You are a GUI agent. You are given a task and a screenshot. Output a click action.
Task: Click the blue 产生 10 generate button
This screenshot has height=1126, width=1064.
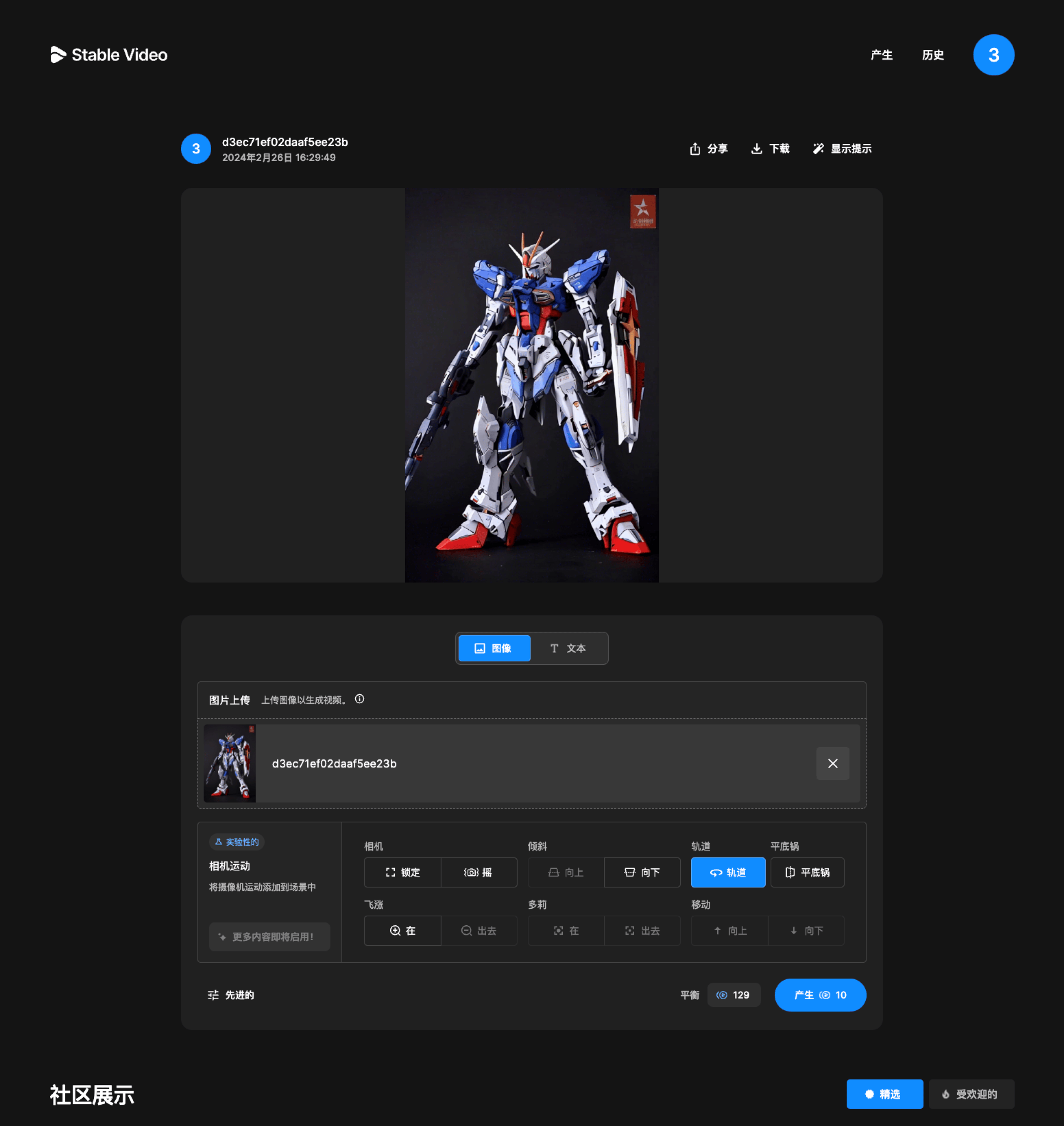coord(820,995)
